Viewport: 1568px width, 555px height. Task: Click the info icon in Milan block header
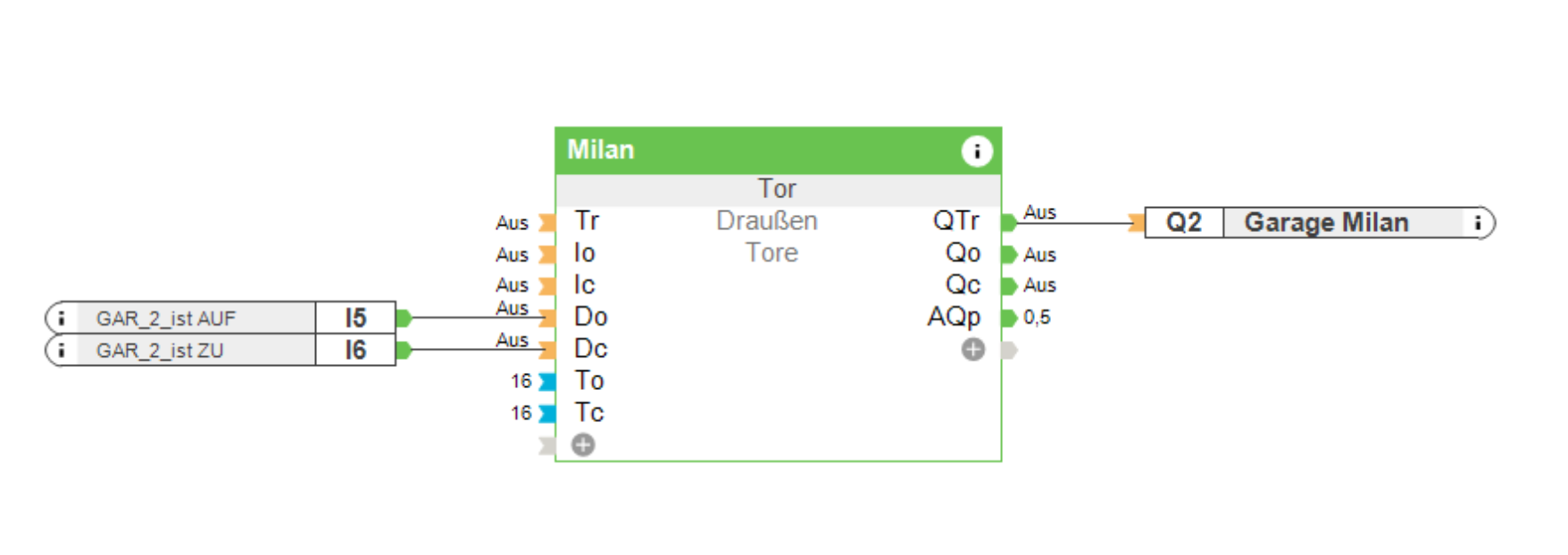976,151
